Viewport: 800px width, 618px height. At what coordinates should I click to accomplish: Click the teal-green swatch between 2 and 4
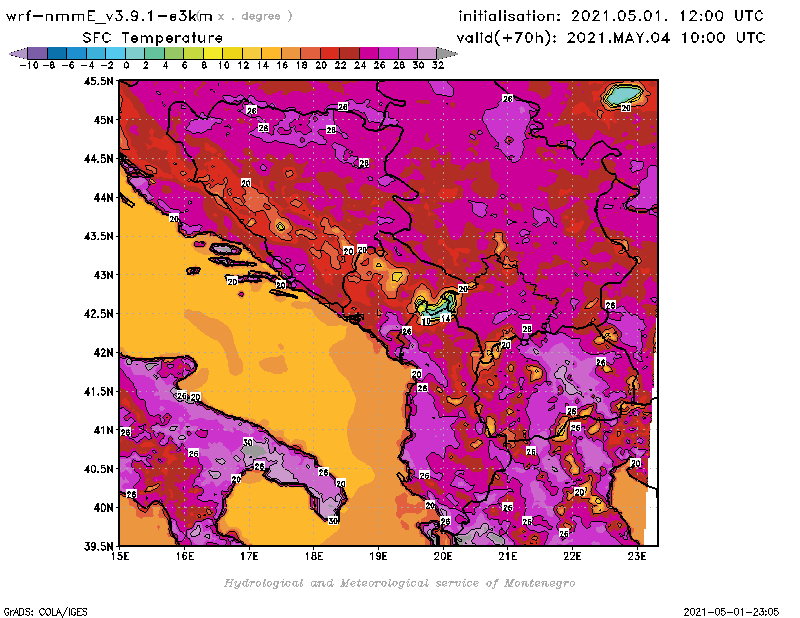click(155, 53)
